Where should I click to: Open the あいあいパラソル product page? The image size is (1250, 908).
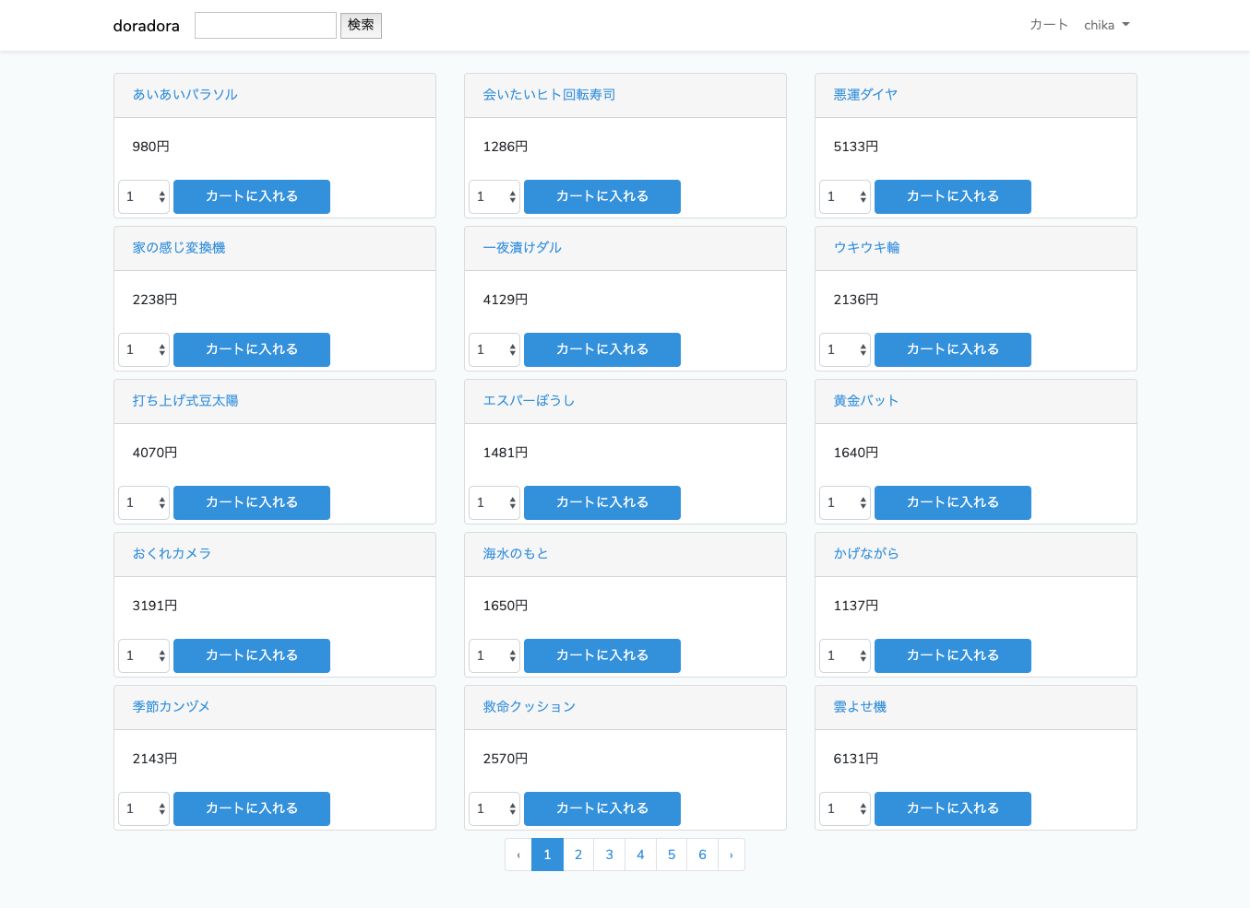click(185, 95)
